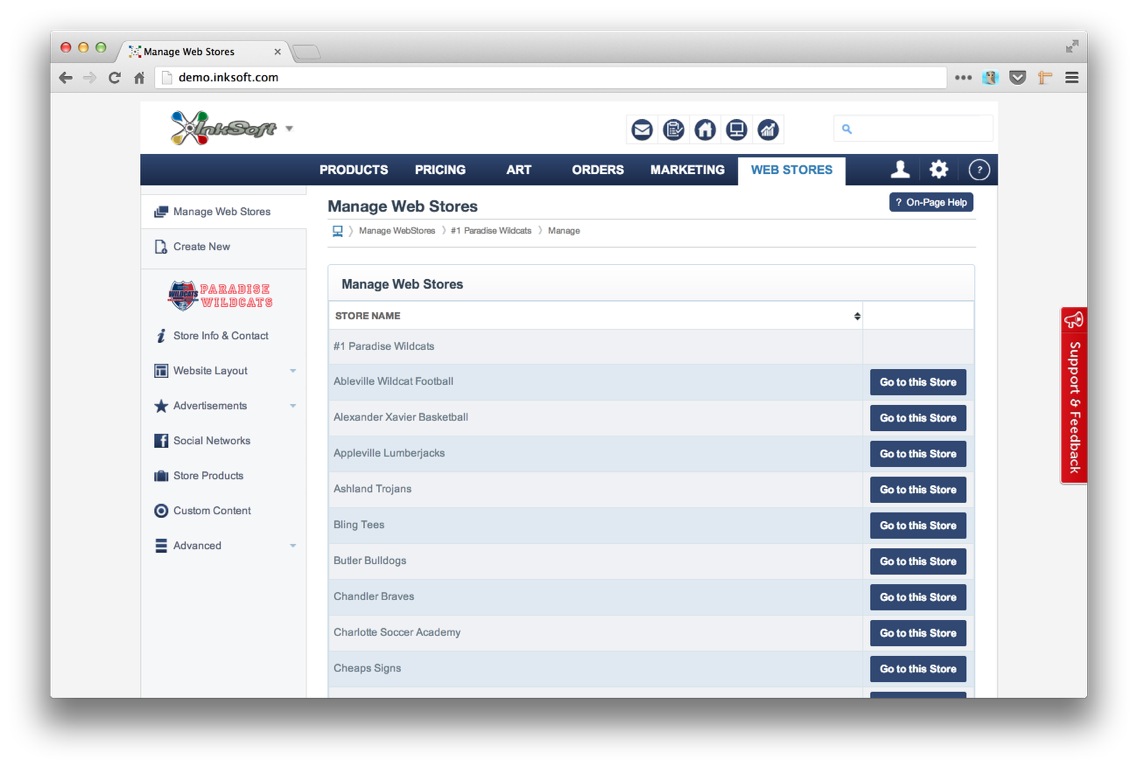The width and height of the screenshot is (1137, 767).
Task: Open the PRODUCTS menu
Action: (354, 170)
